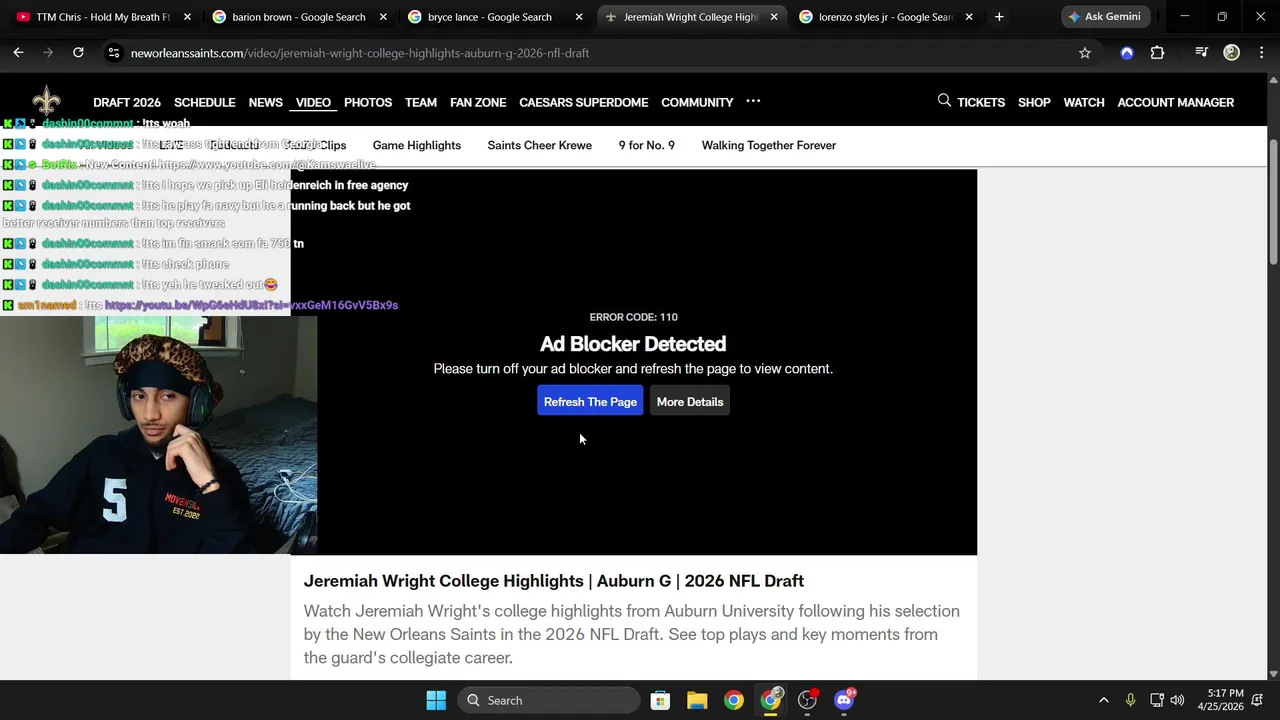Select Walking Together Forever video category
The width and height of the screenshot is (1280, 720).
click(x=769, y=145)
